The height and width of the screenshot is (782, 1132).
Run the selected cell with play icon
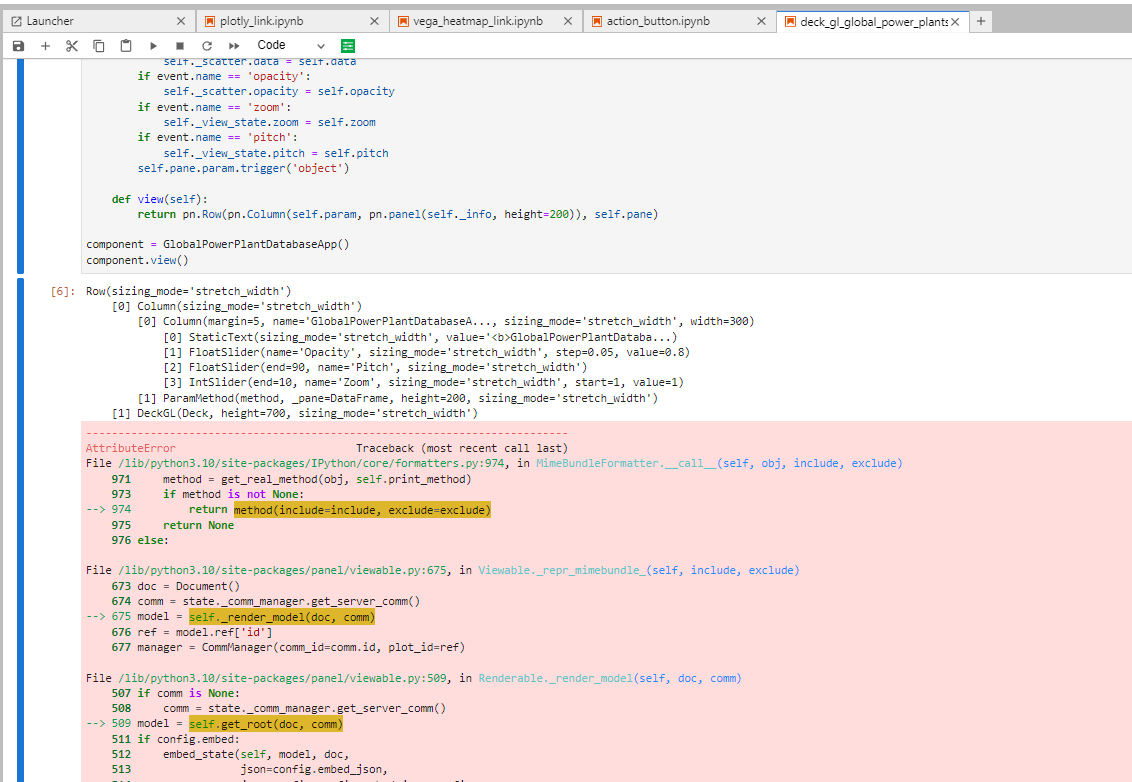click(x=153, y=45)
